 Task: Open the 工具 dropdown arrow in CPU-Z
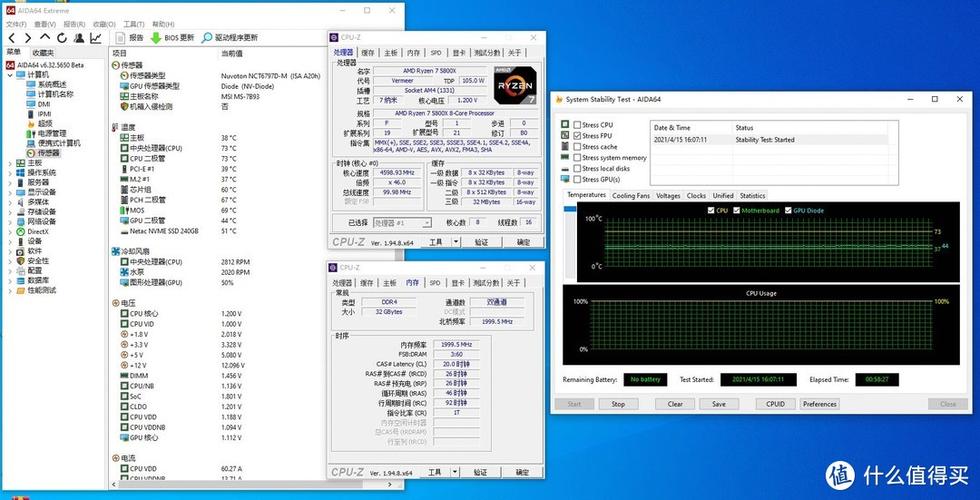pyautogui.click(x=456, y=242)
